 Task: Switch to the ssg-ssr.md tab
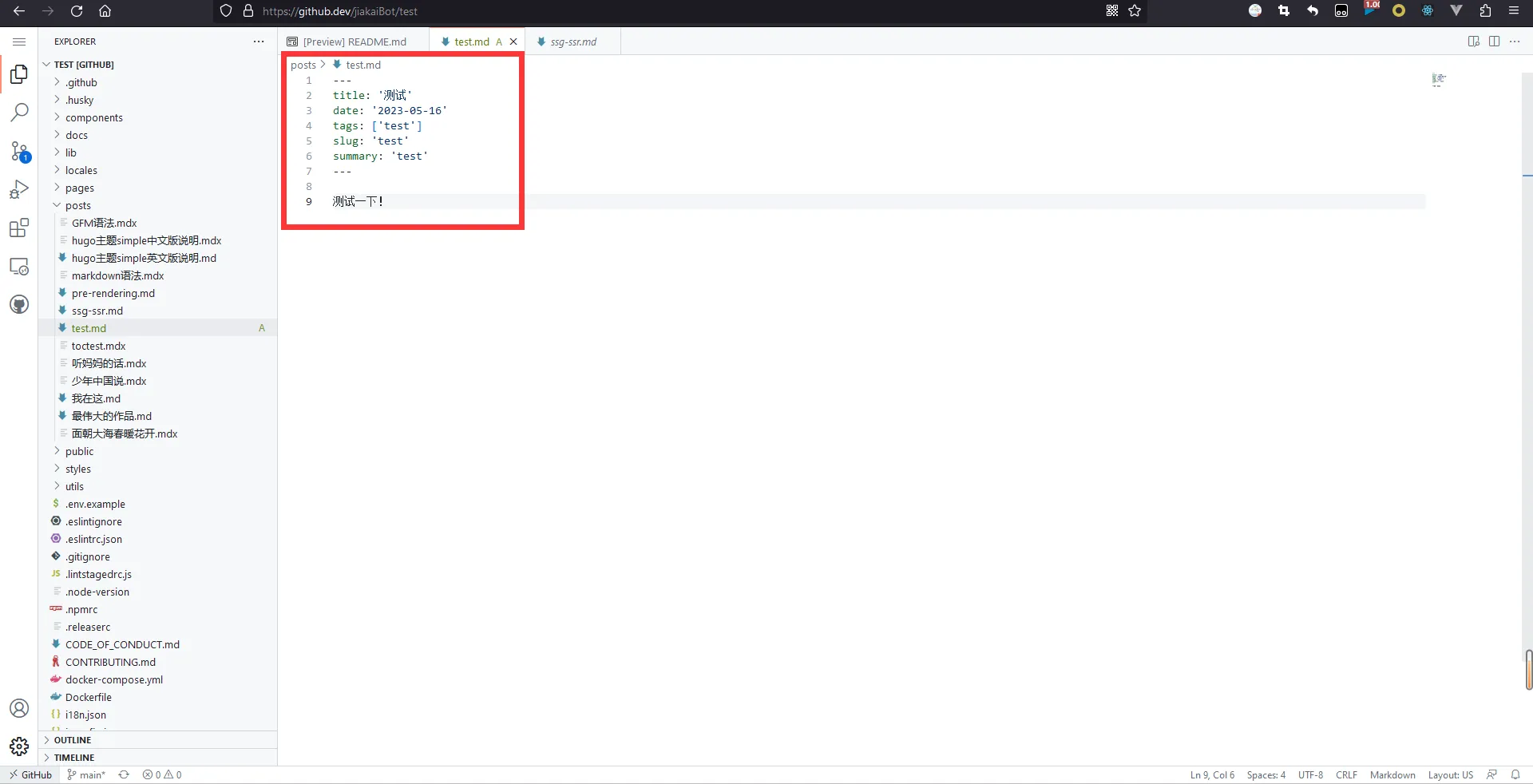tap(572, 42)
